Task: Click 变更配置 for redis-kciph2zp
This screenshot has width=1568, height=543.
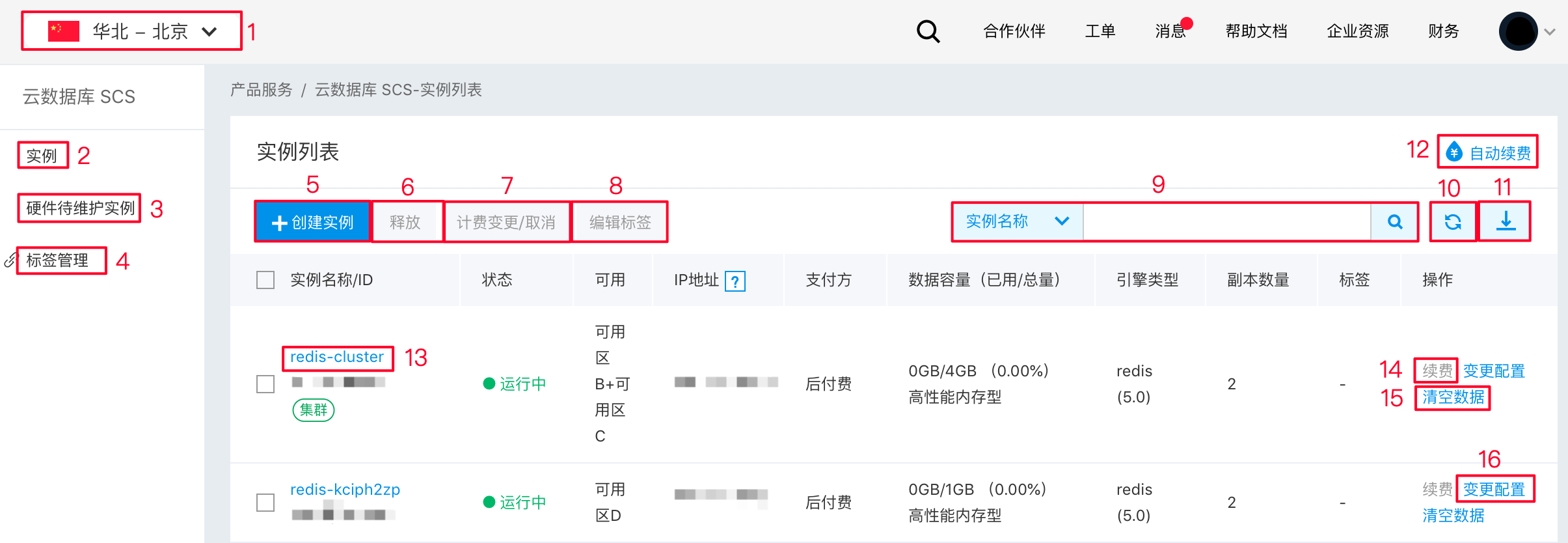Action: (x=1494, y=489)
